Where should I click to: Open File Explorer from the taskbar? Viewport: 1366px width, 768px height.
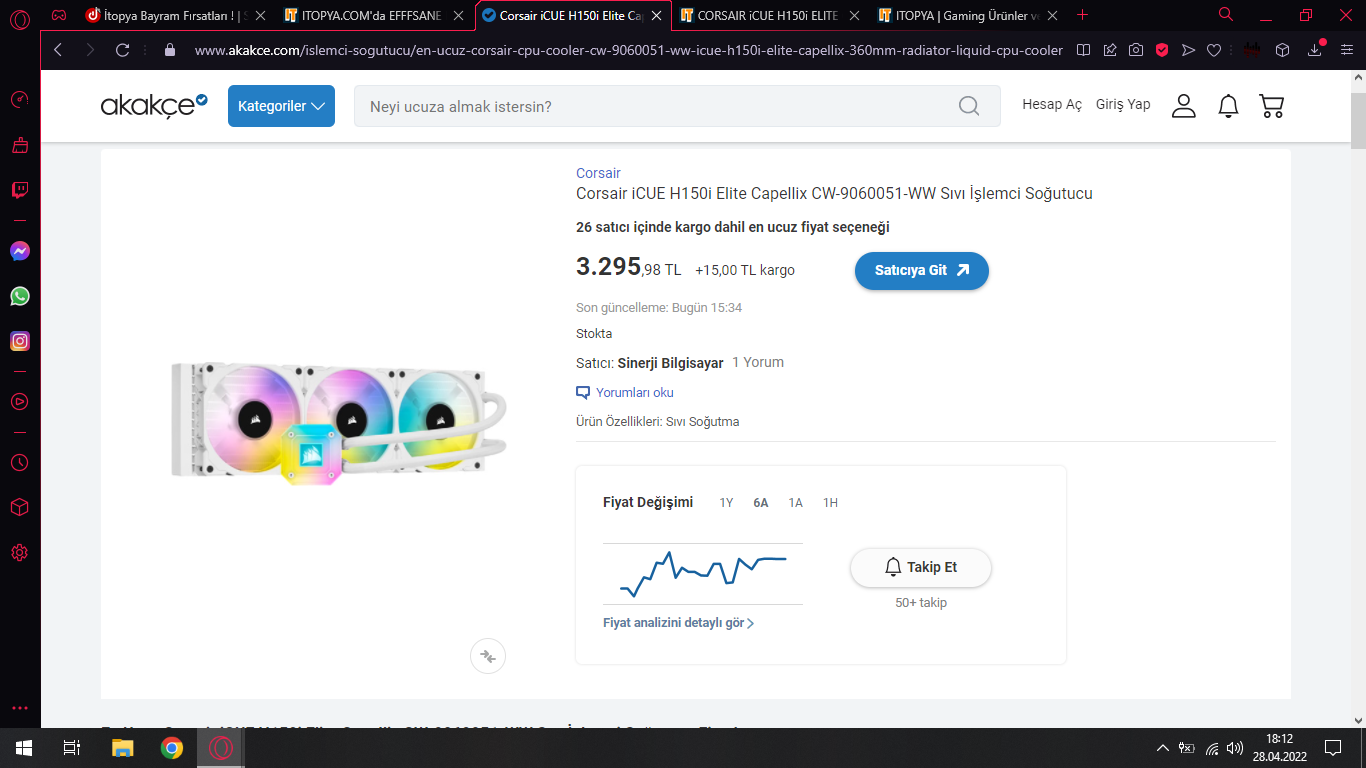click(x=122, y=748)
